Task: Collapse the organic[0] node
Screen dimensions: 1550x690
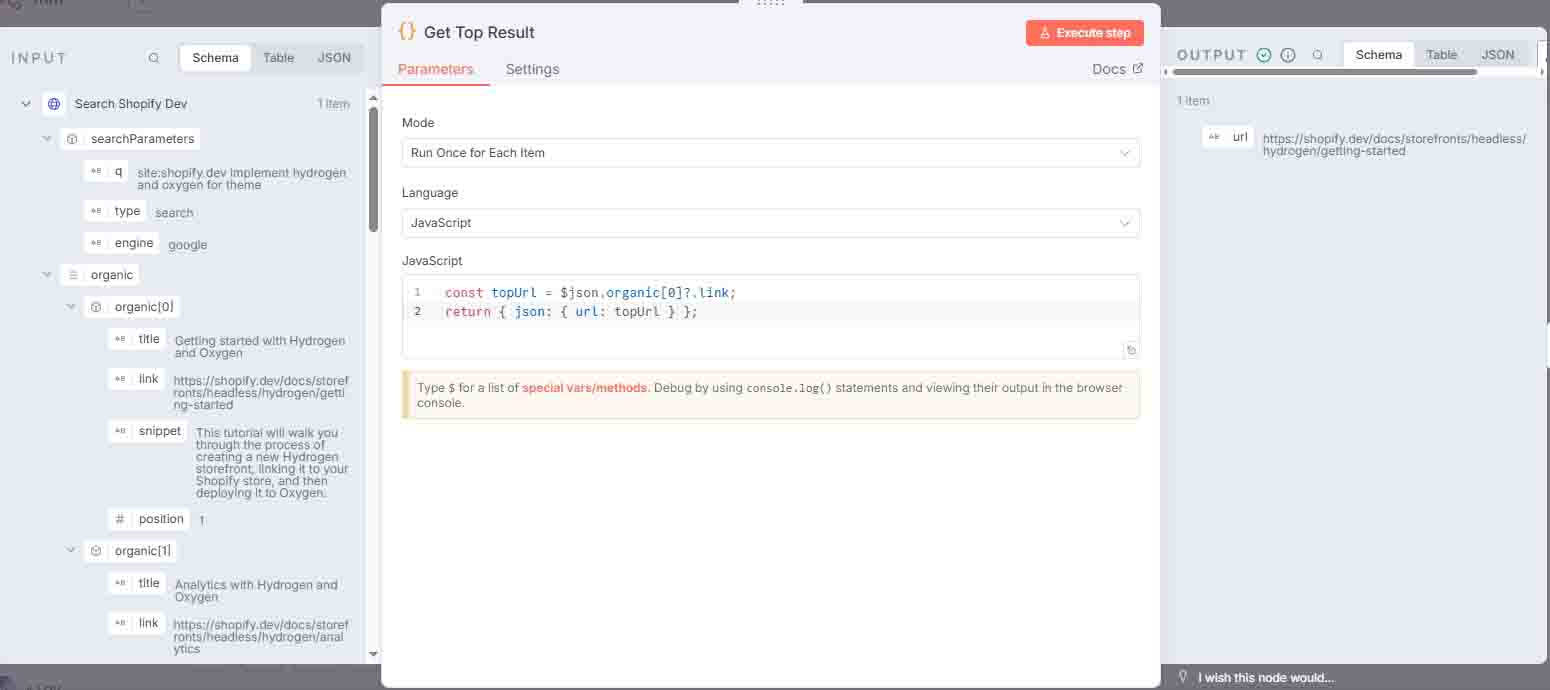Action: tap(71, 307)
